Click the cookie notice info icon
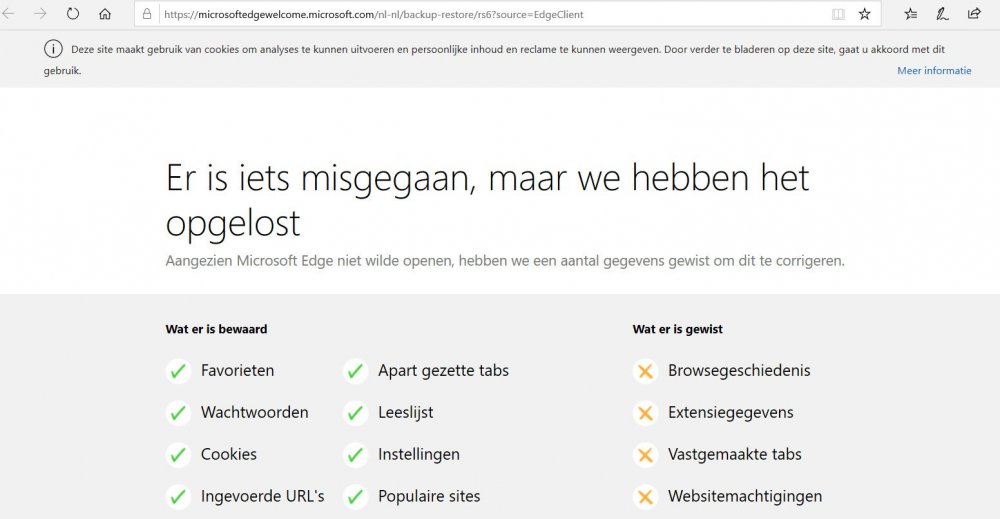The height and width of the screenshot is (519, 1000). [52, 49]
